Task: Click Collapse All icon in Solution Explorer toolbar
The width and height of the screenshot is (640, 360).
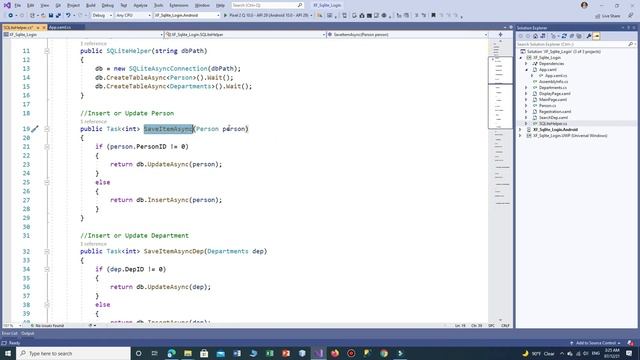Action: pyautogui.click(x=571, y=36)
